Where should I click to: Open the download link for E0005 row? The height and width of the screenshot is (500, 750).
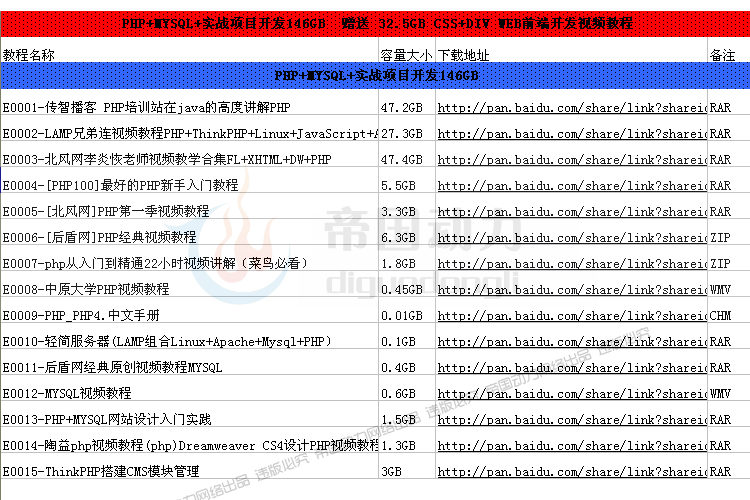(572, 211)
